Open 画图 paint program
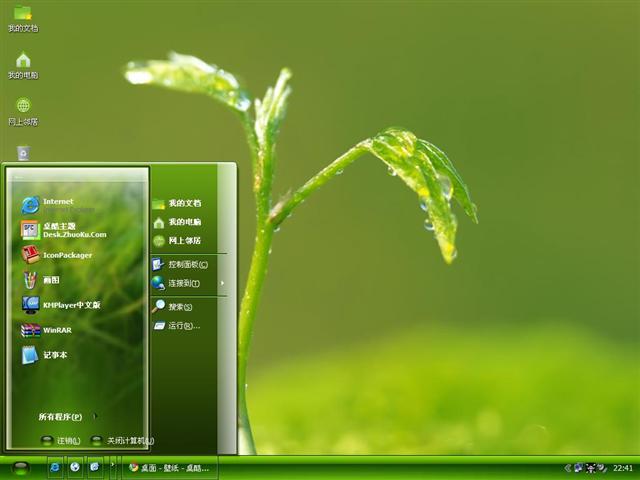Screen dimensions: 640x480 click(41, 280)
